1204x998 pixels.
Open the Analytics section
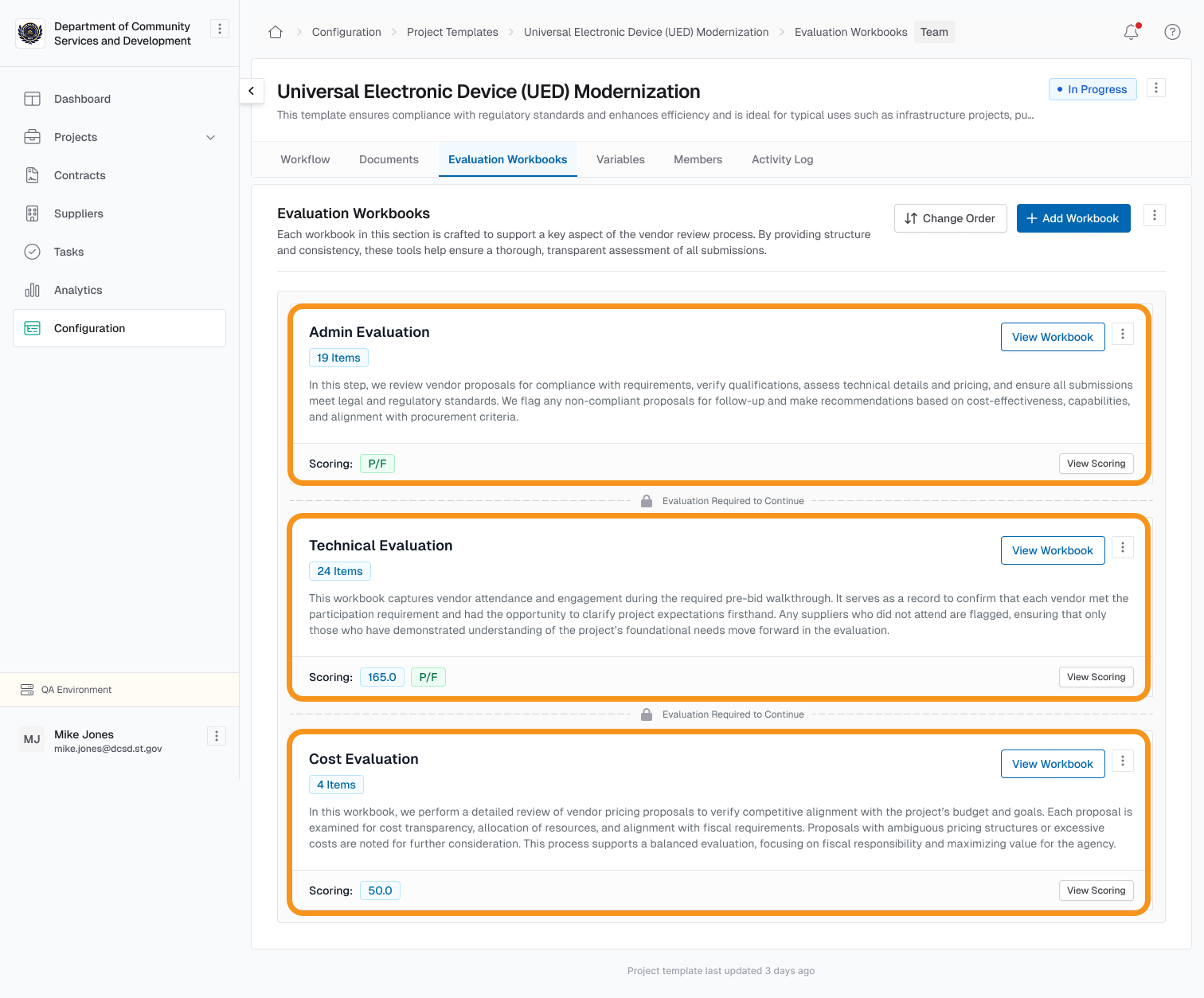click(x=78, y=290)
